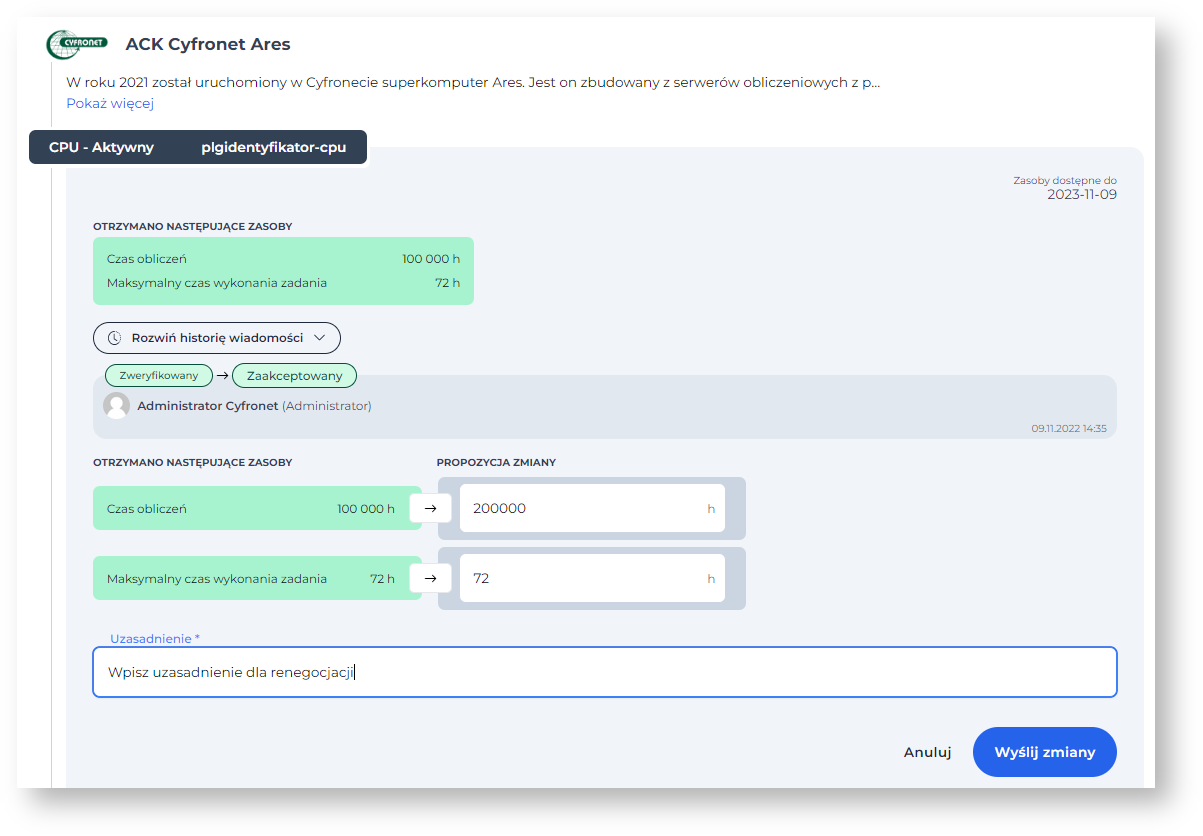Image resolution: width=1203 pixels, height=836 pixels.
Task: Click arrow icon next to Maksymalny czas row
Action: click(x=430, y=578)
